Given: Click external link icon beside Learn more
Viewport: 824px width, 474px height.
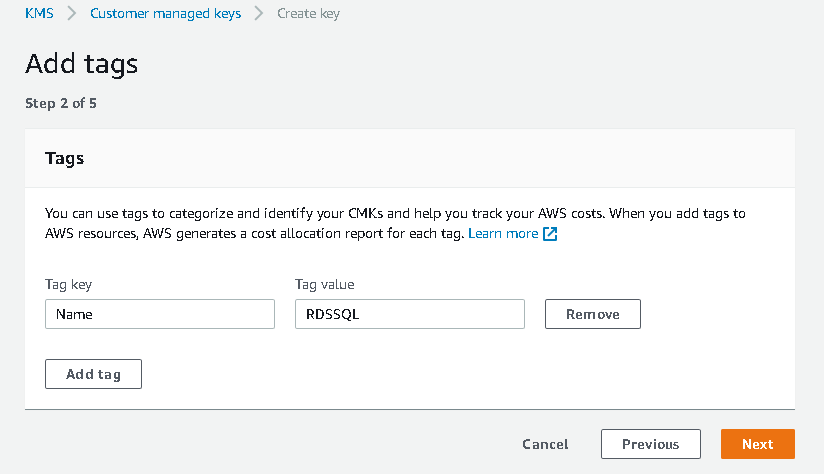Looking at the screenshot, I should (x=550, y=234).
